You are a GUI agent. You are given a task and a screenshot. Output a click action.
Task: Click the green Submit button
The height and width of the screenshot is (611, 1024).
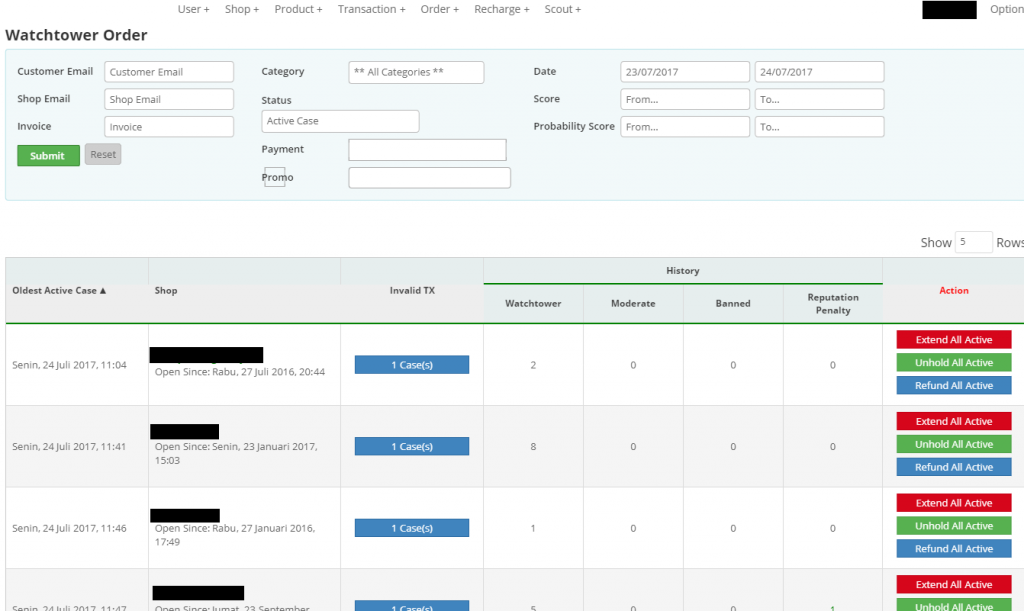(x=48, y=155)
